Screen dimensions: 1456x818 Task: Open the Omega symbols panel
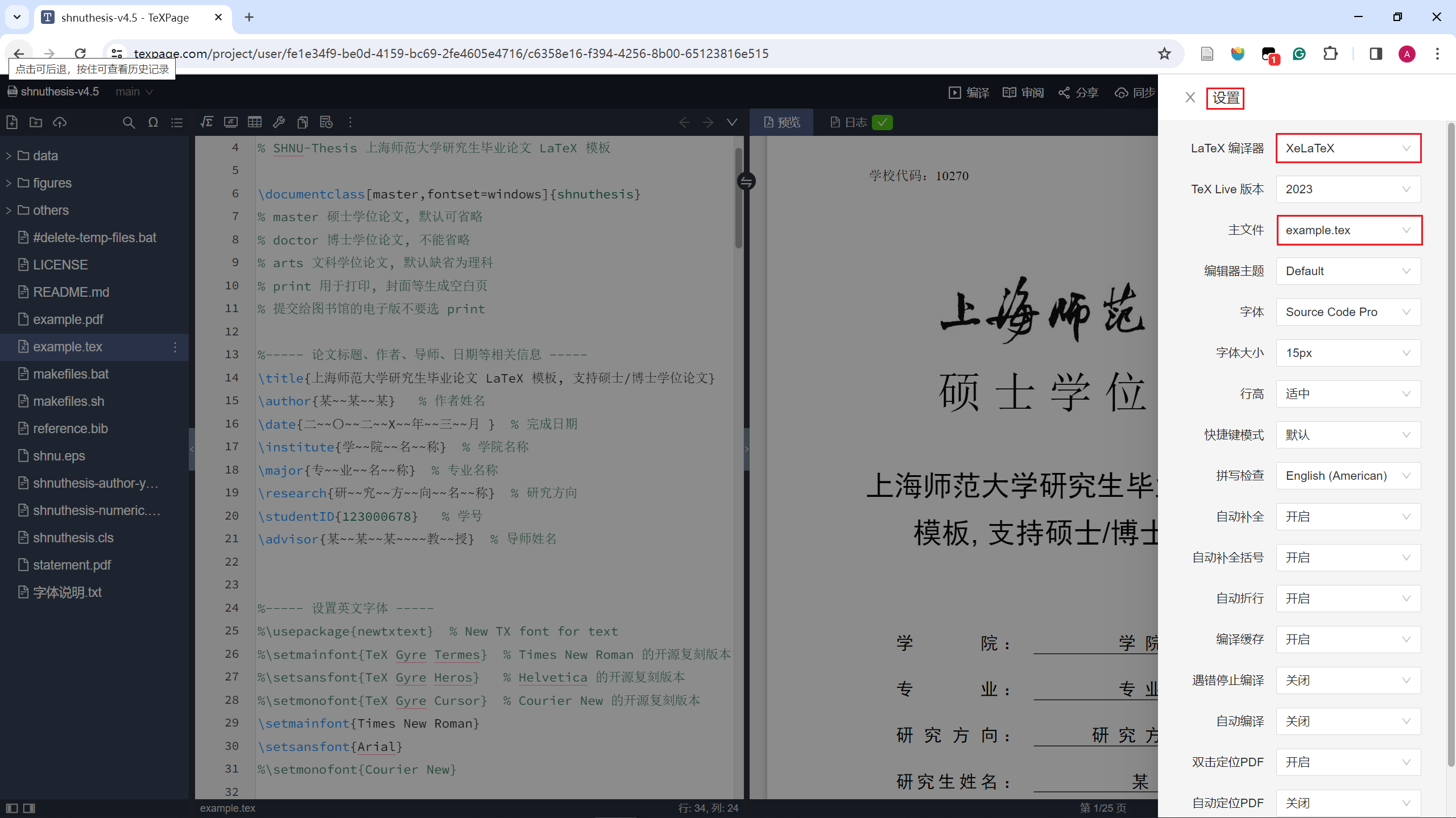coord(153,122)
